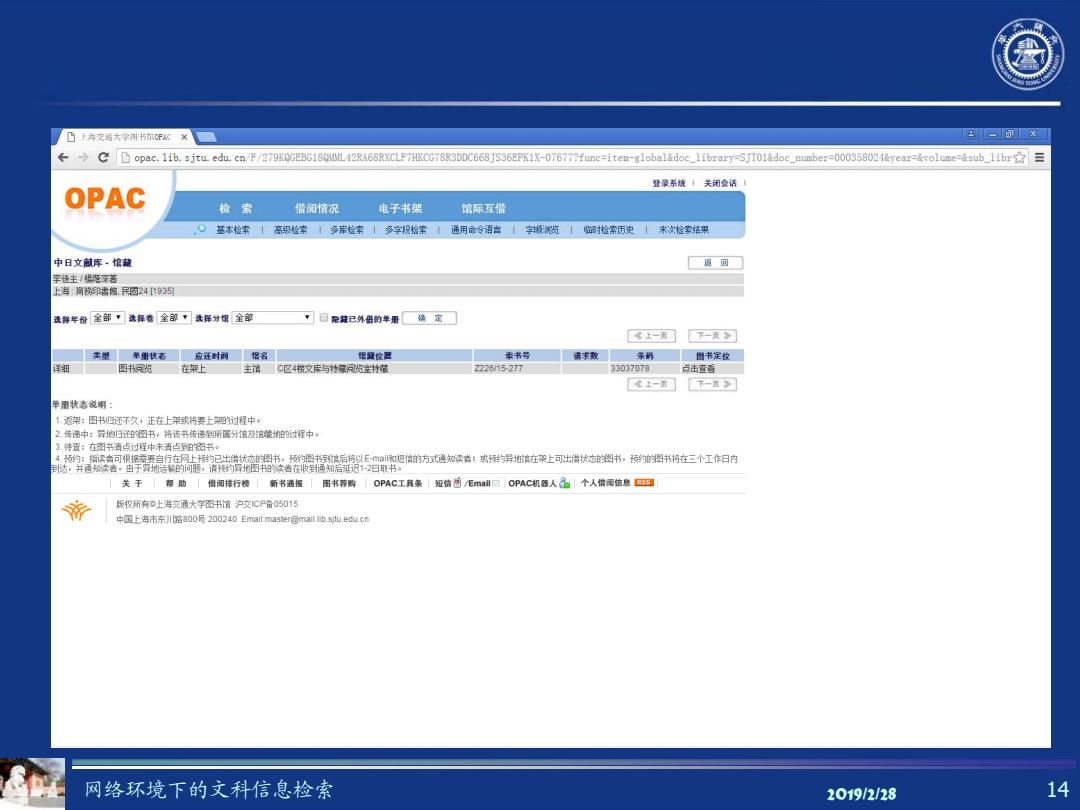This screenshot has width=1080, height=810.
Task: Click the upper 下一页 button
Action: point(712,335)
